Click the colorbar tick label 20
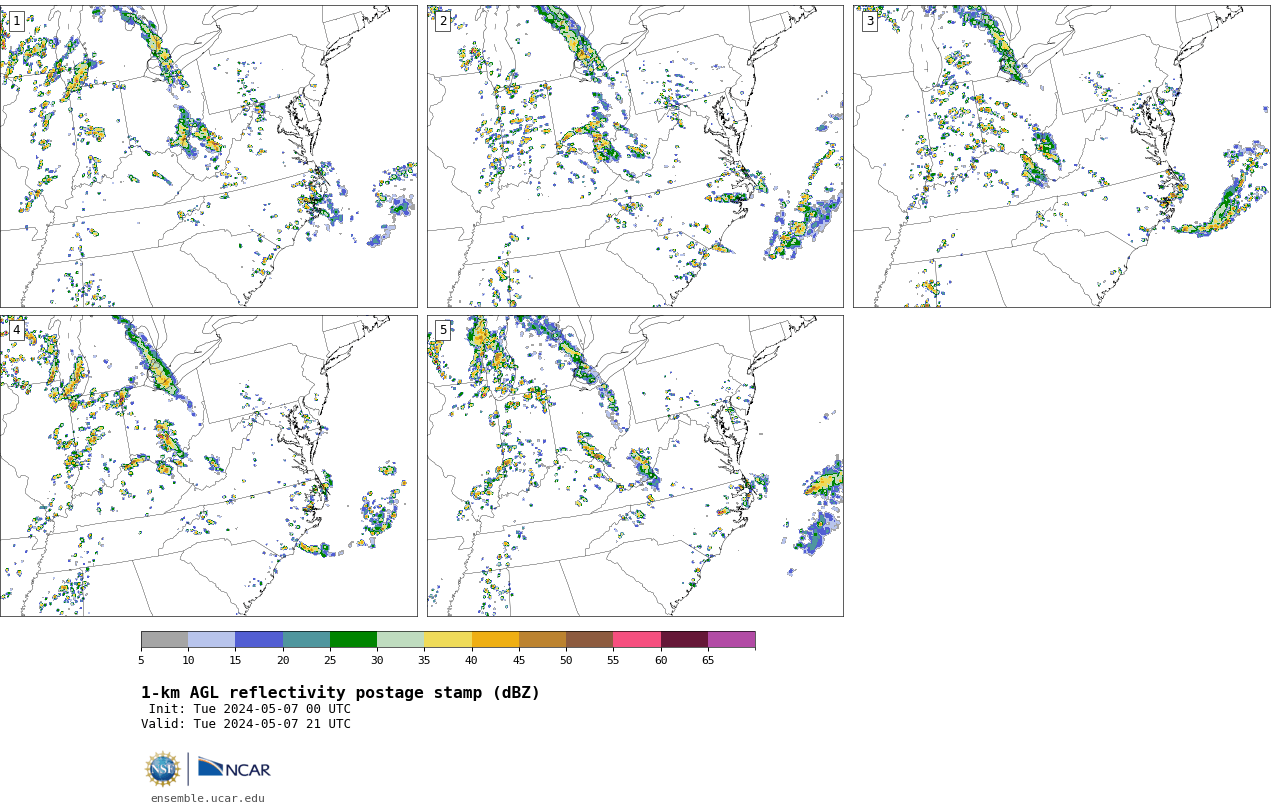 click(283, 660)
